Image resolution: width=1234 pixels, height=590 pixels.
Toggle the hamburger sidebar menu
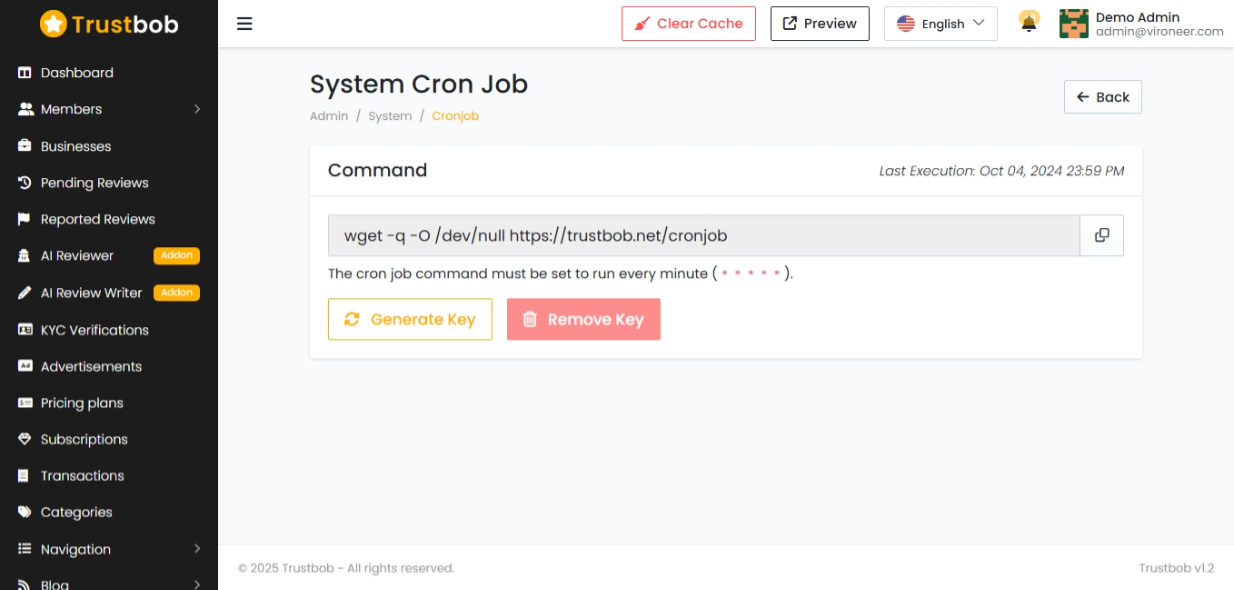245,24
